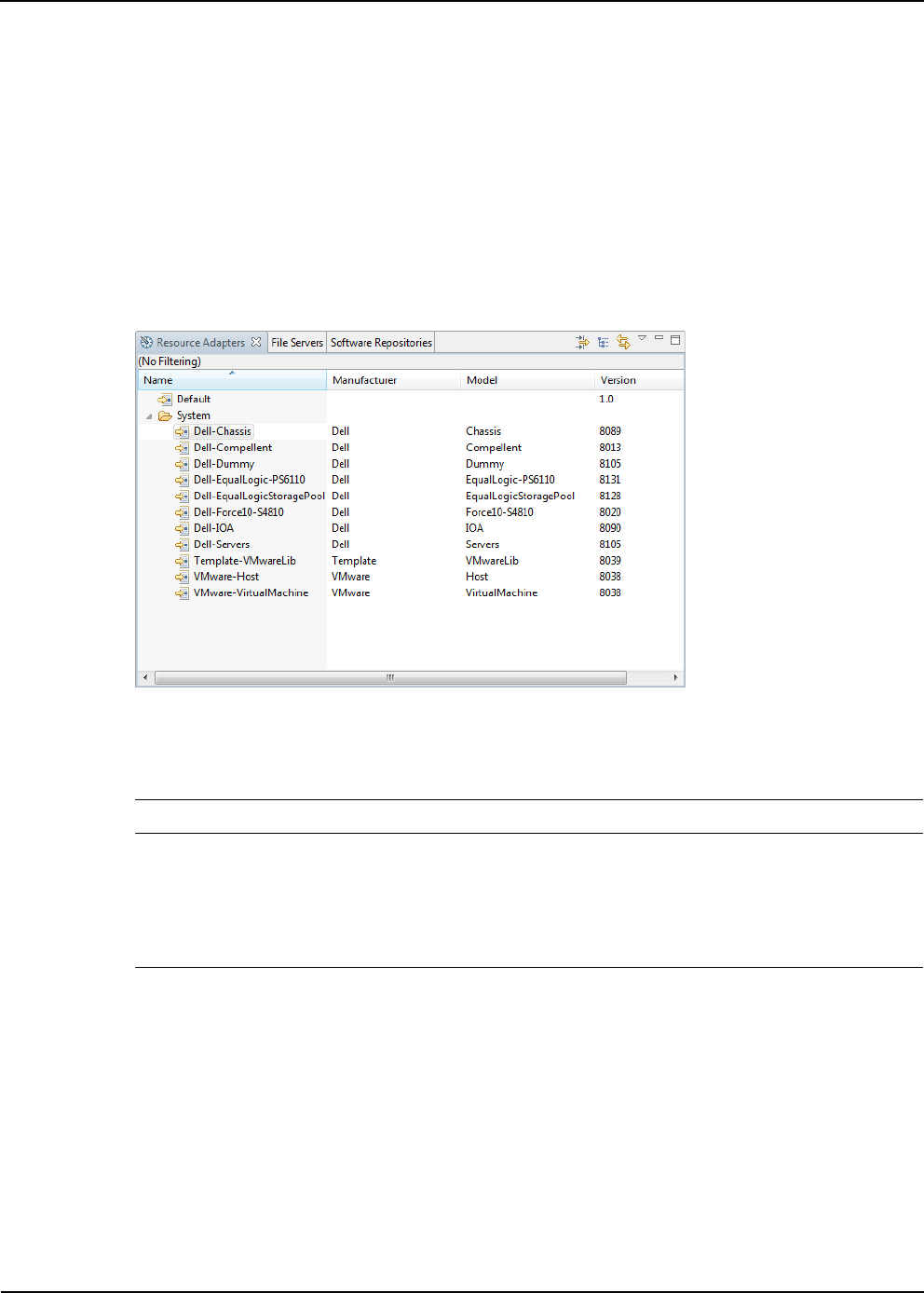Click the VMware-Host adapter icon
Image resolution: width=924 pixels, height=1293 pixels.
(x=182, y=577)
